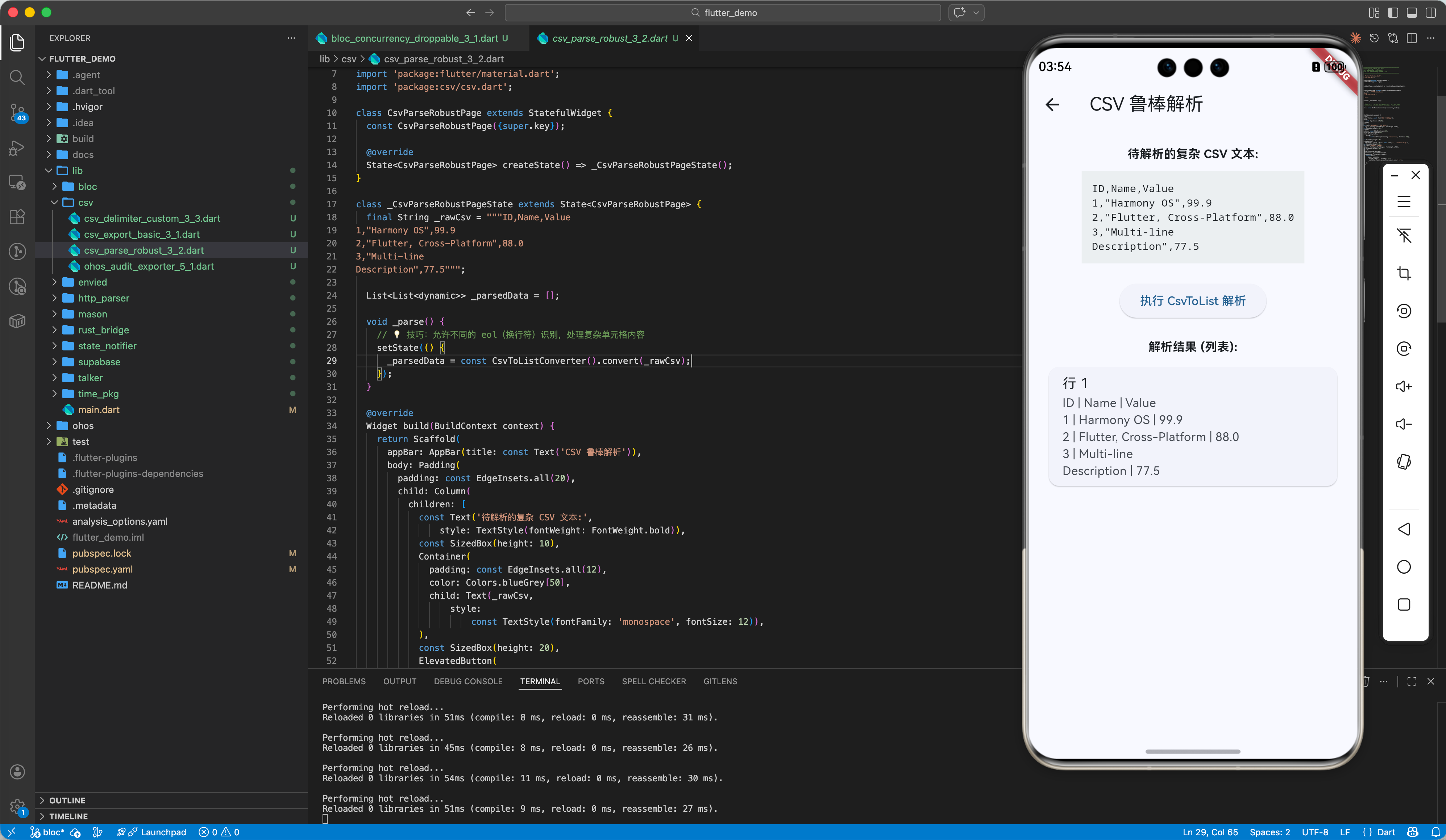Toggle bottom panel layout button
The height and width of the screenshot is (840, 1446).
(x=1412, y=13)
